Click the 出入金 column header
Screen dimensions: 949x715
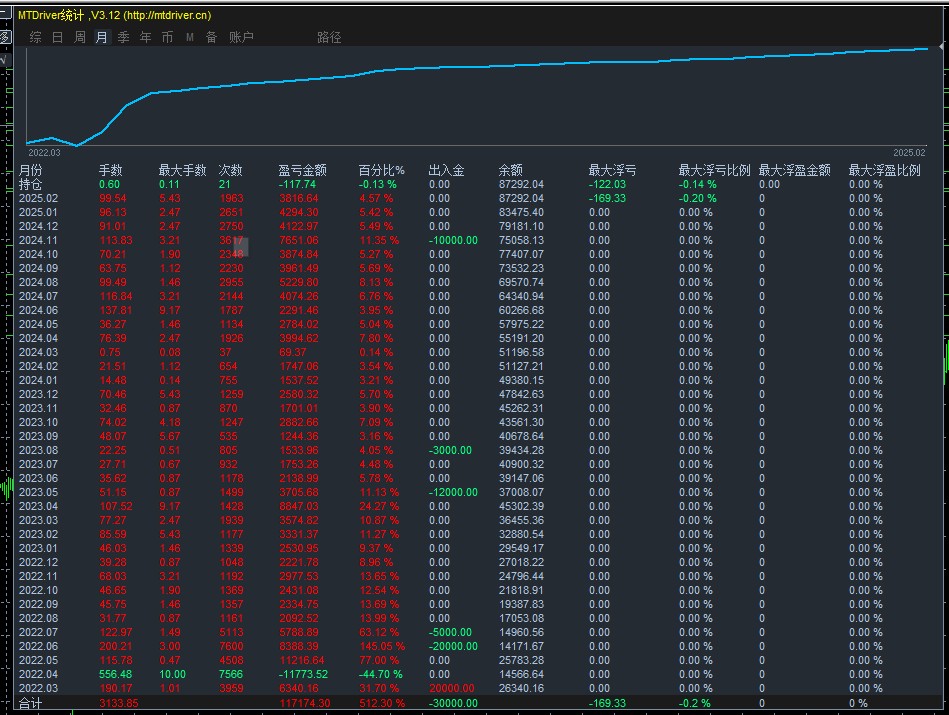coord(446,170)
